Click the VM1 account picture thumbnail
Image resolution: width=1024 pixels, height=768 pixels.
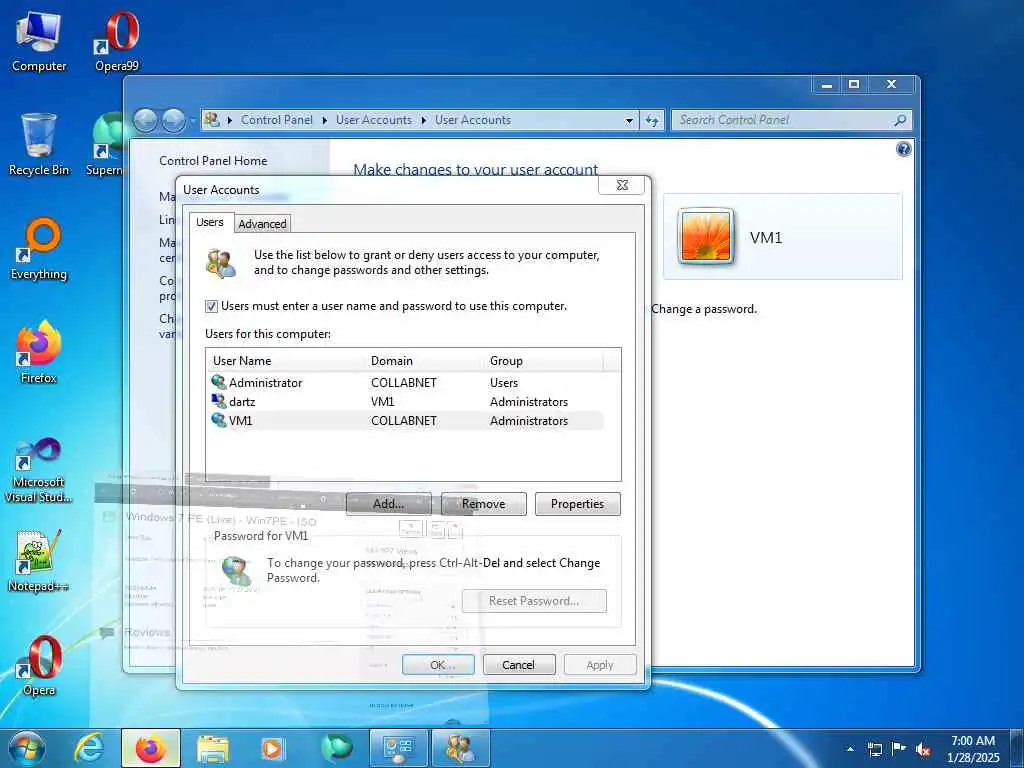point(705,236)
